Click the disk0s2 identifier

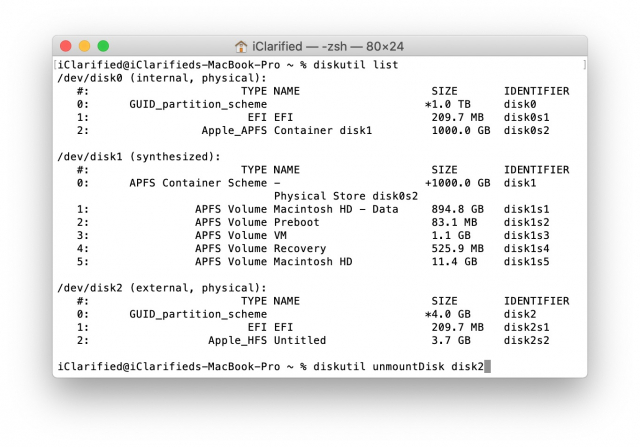click(526, 131)
